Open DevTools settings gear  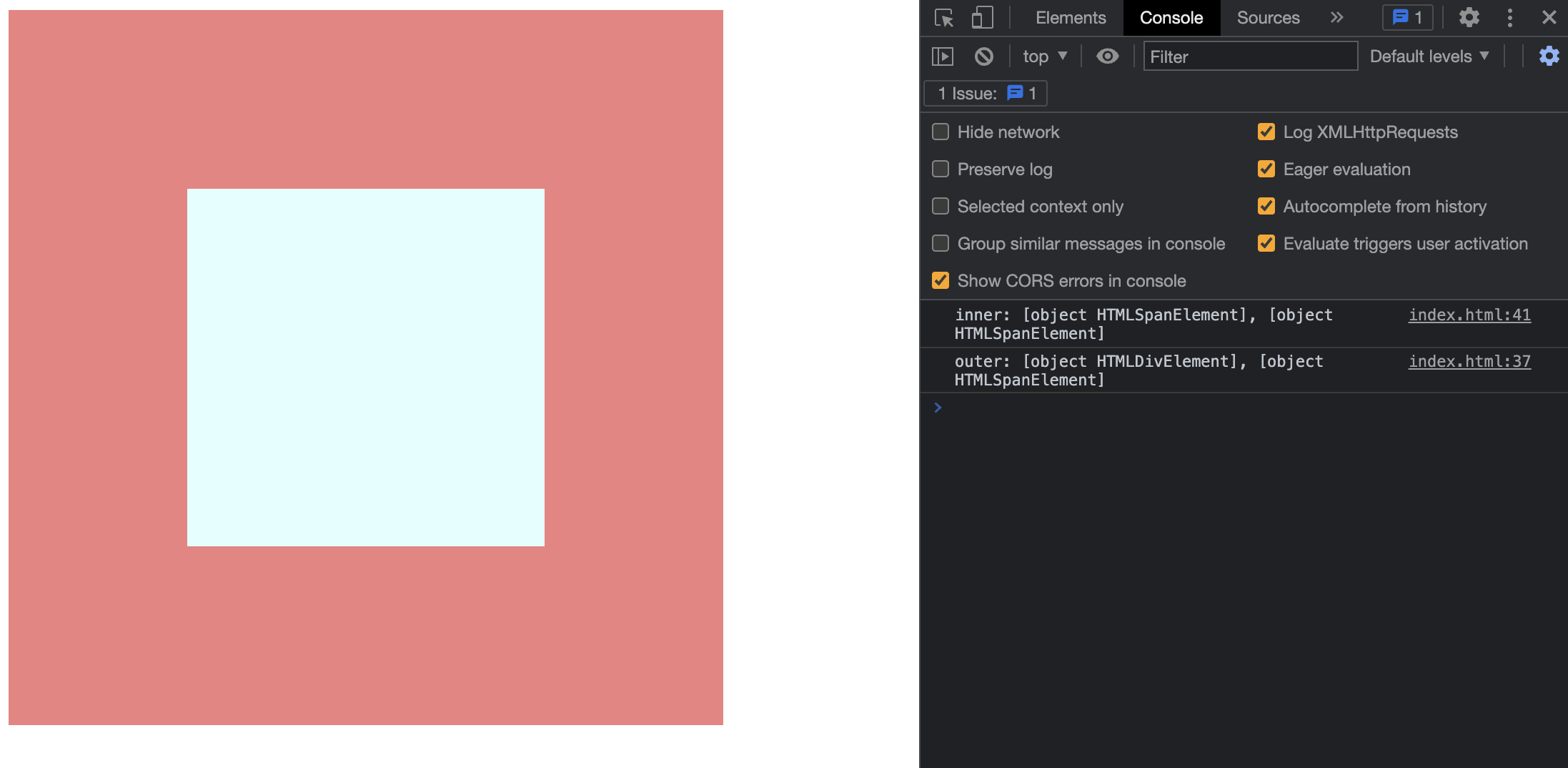click(x=1469, y=18)
